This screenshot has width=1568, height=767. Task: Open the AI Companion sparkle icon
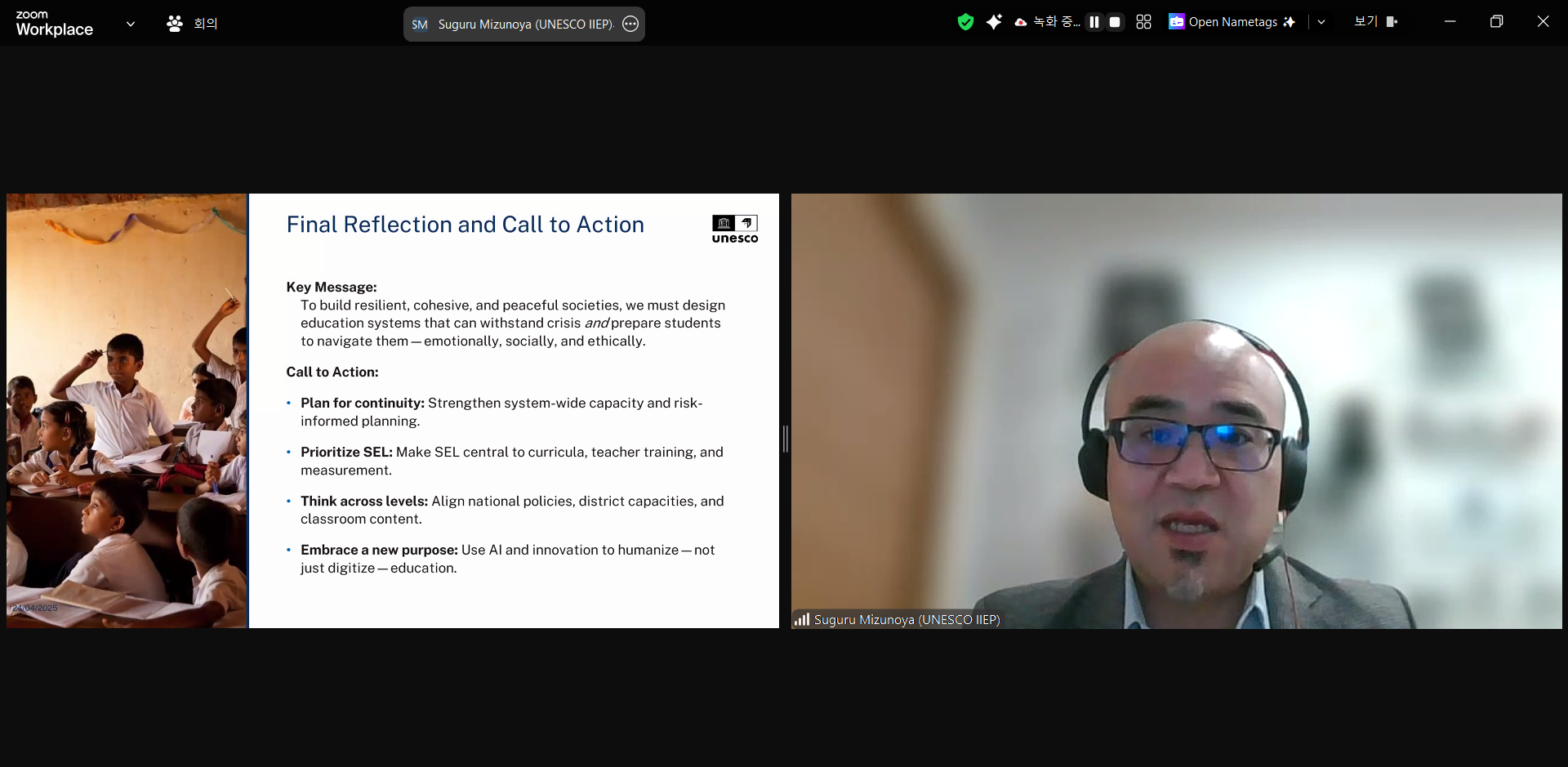click(994, 22)
